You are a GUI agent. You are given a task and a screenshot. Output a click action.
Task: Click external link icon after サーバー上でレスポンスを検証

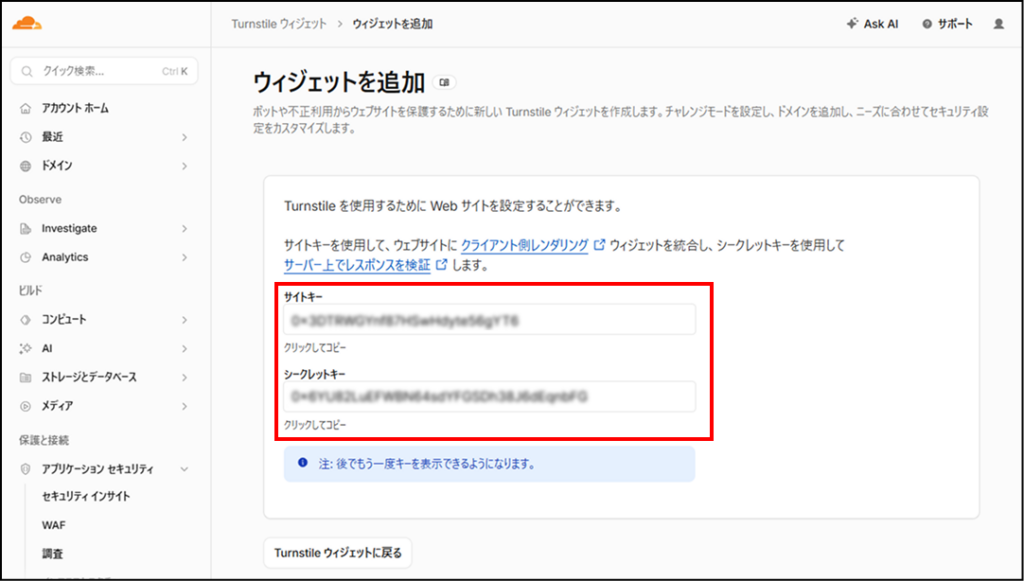441,265
